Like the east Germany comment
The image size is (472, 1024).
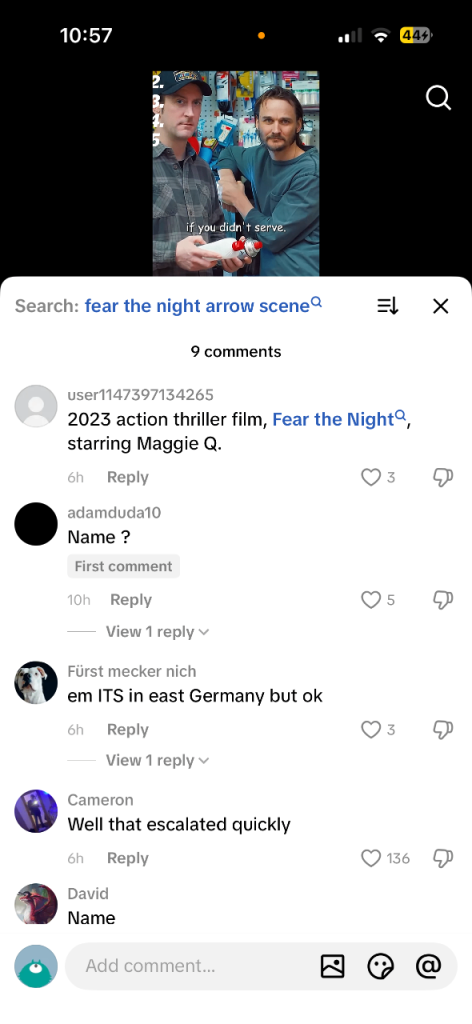click(x=371, y=729)
